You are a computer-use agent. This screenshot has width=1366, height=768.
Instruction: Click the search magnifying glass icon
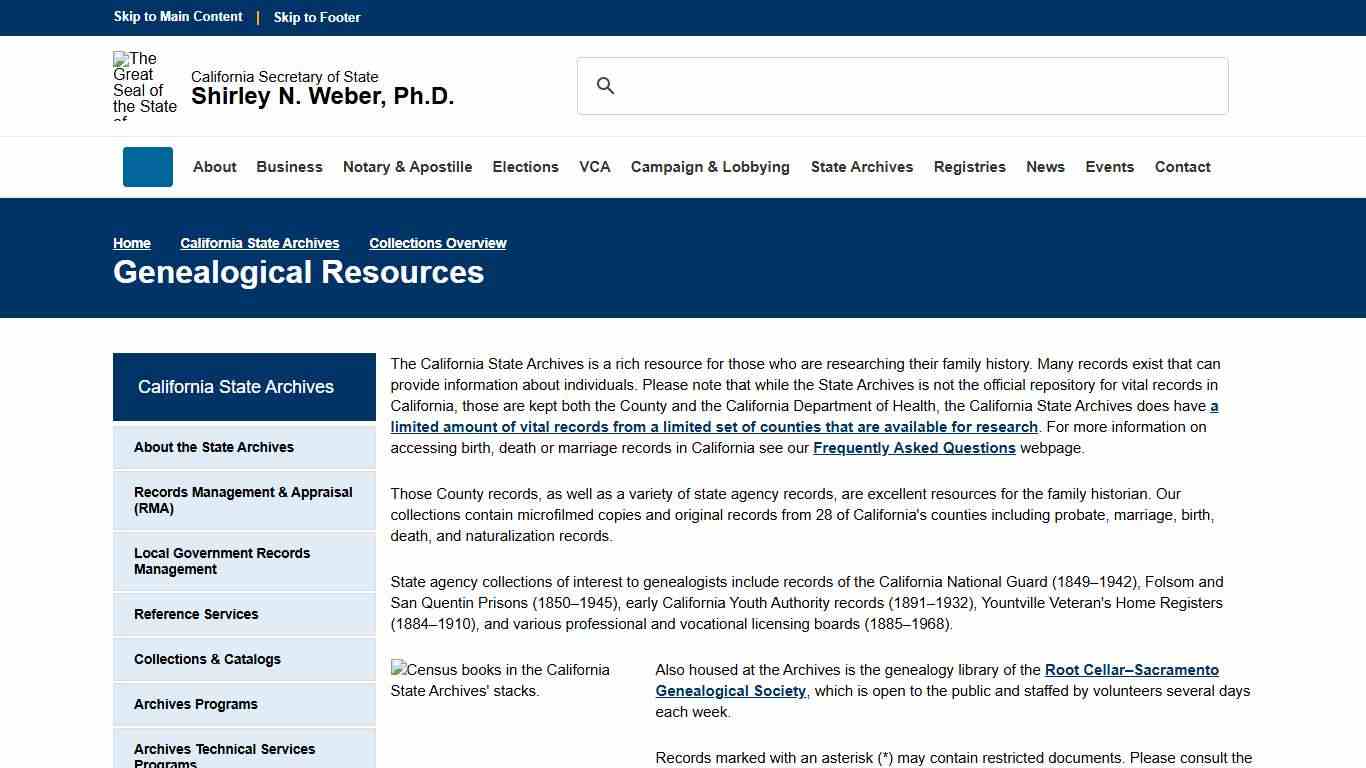click(605, 86)
